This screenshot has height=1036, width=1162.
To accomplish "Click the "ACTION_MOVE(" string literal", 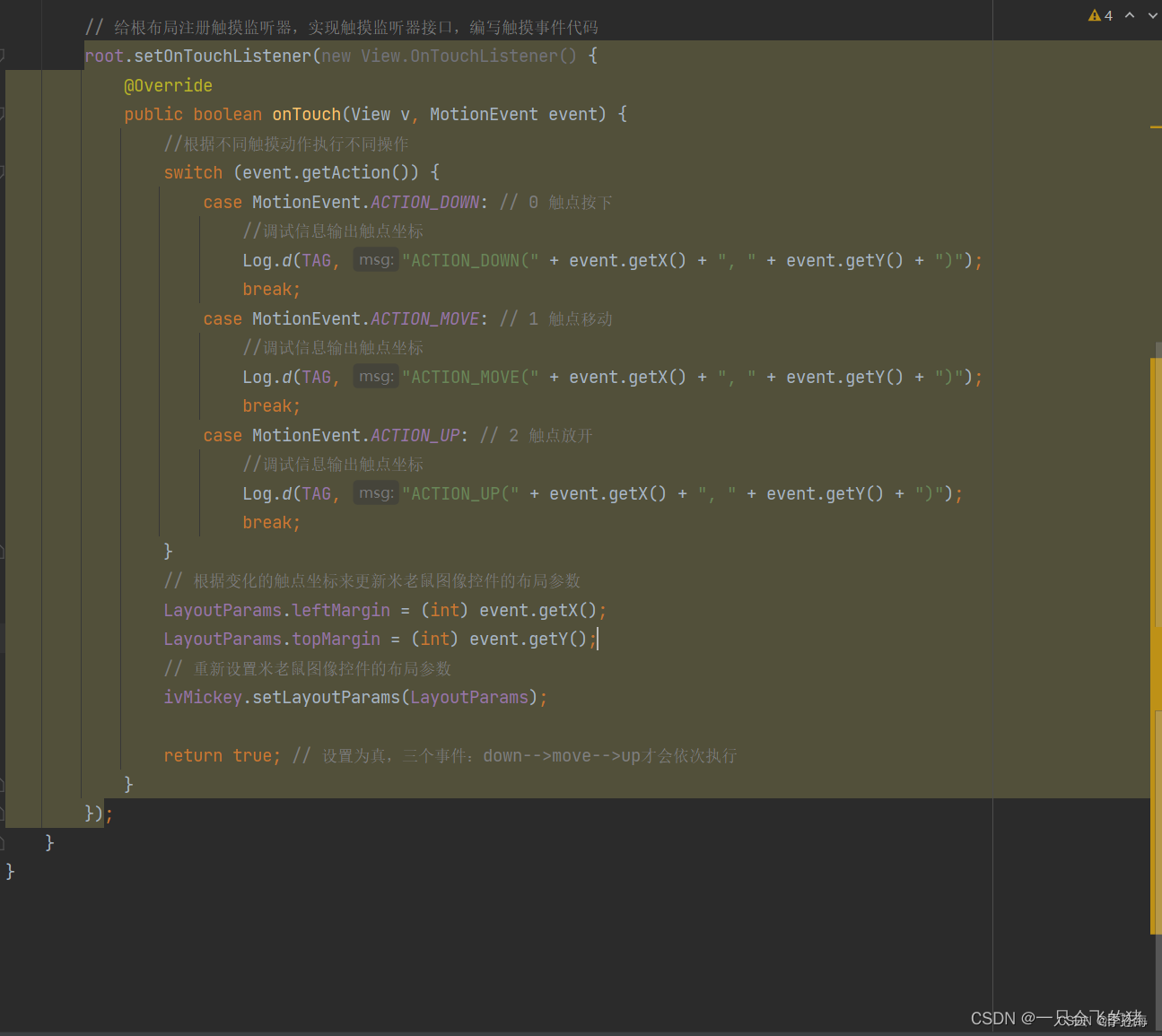I will click(x=471, y=378).
